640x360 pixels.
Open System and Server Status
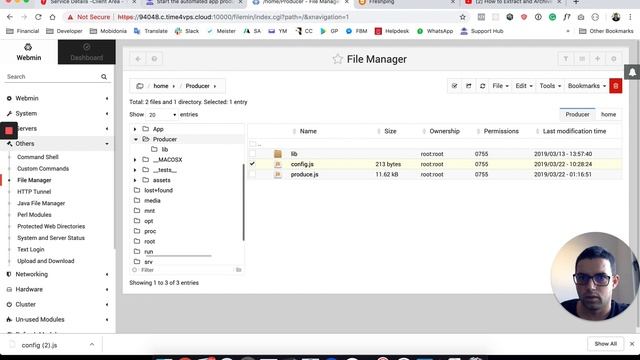pyautogui.click(x=51, y=238)
